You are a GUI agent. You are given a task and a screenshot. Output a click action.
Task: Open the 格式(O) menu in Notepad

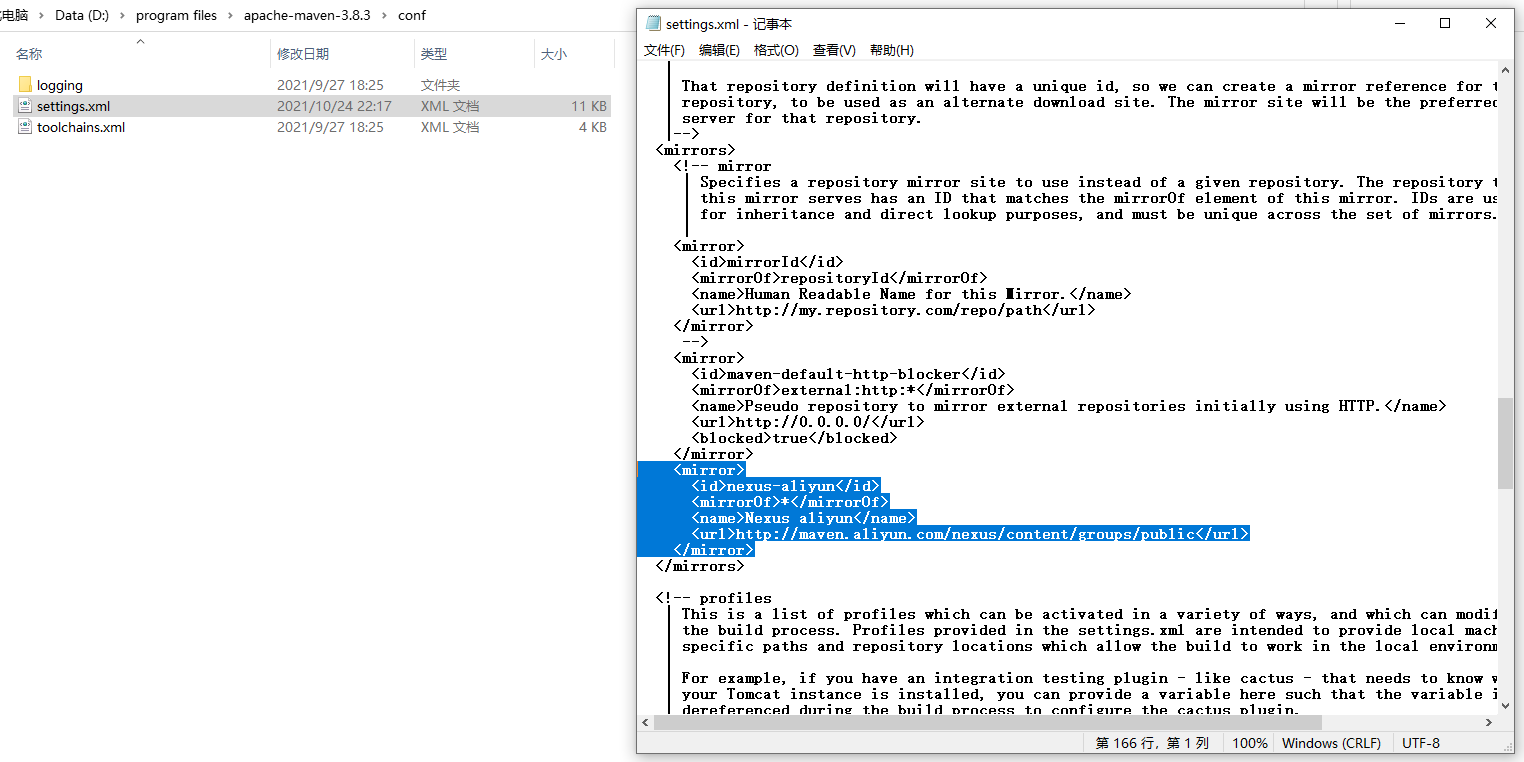coord(776,50)
